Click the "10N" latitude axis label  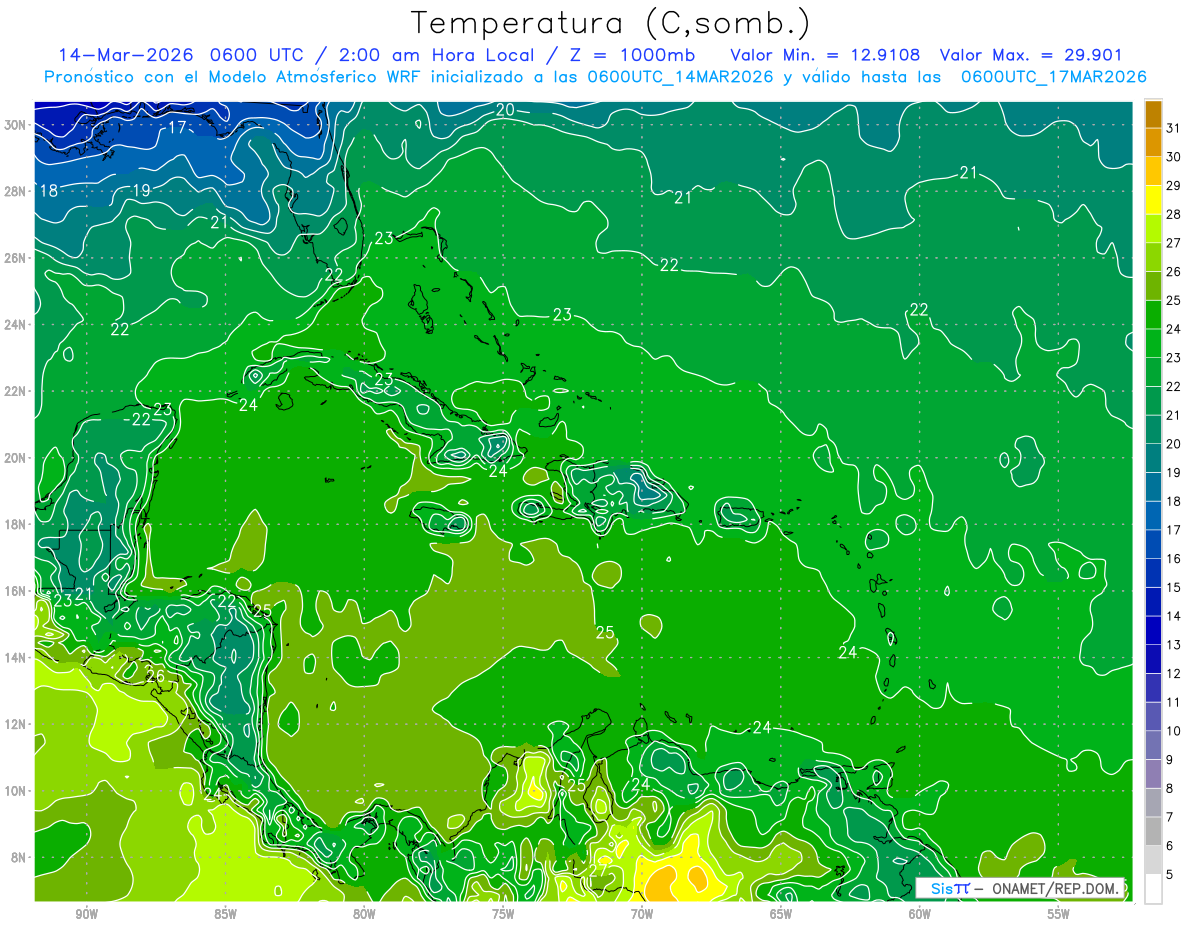pyautogui.click(x=15, y=791)
